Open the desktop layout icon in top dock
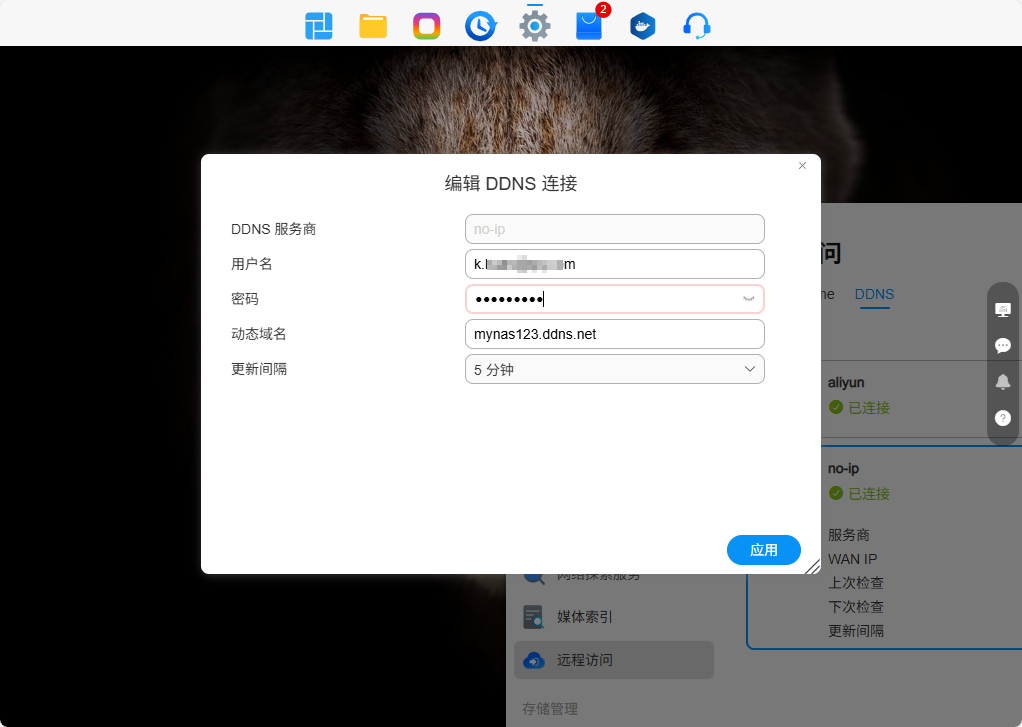Viewport: 1022px width, 727px height. 319,27
